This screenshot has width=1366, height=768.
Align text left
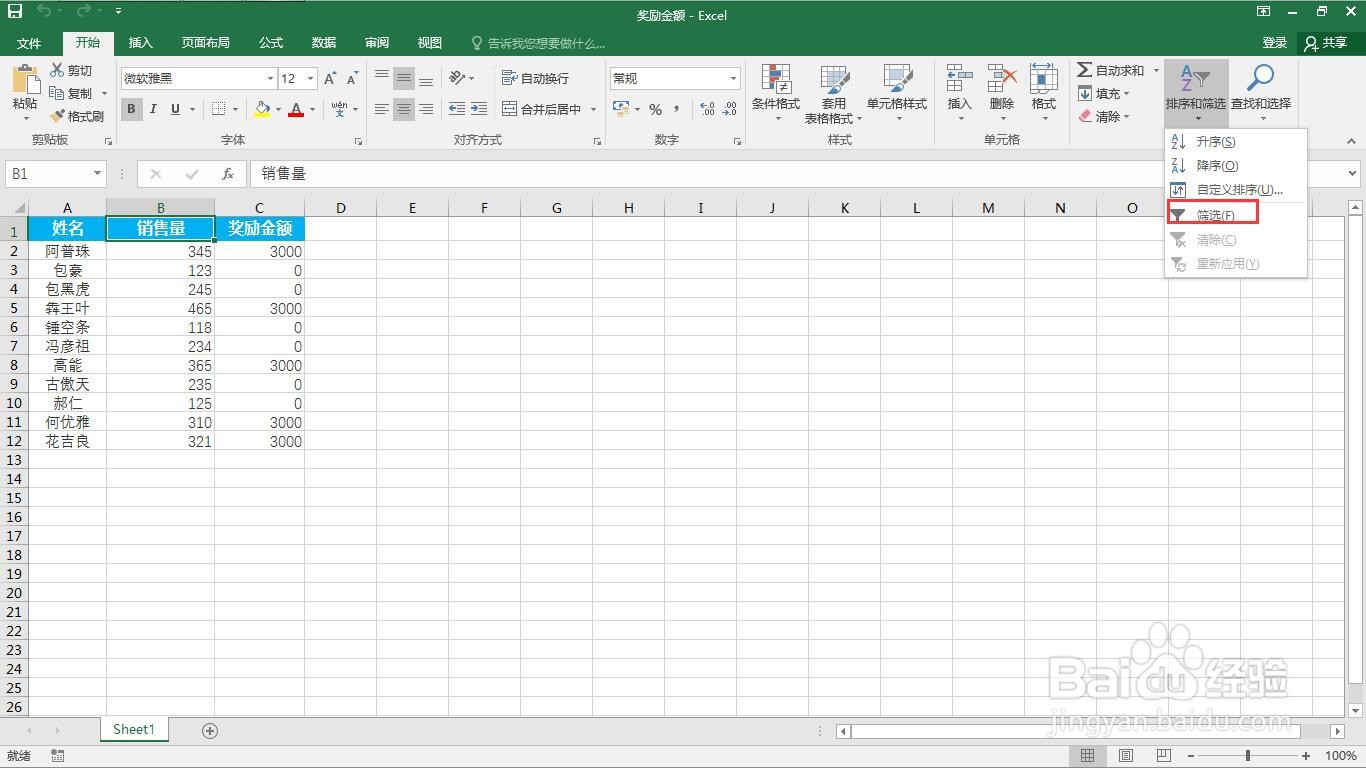click(x=382, y=109)
